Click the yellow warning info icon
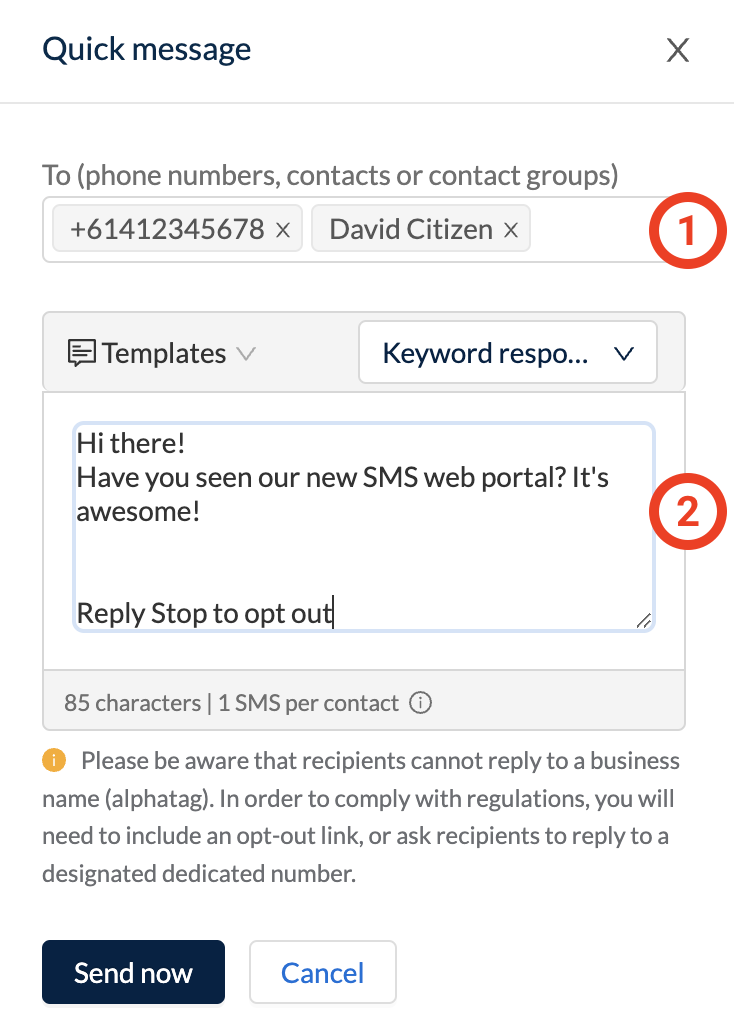This screenshot has width=734, height=1034. [x=53, y=761]
